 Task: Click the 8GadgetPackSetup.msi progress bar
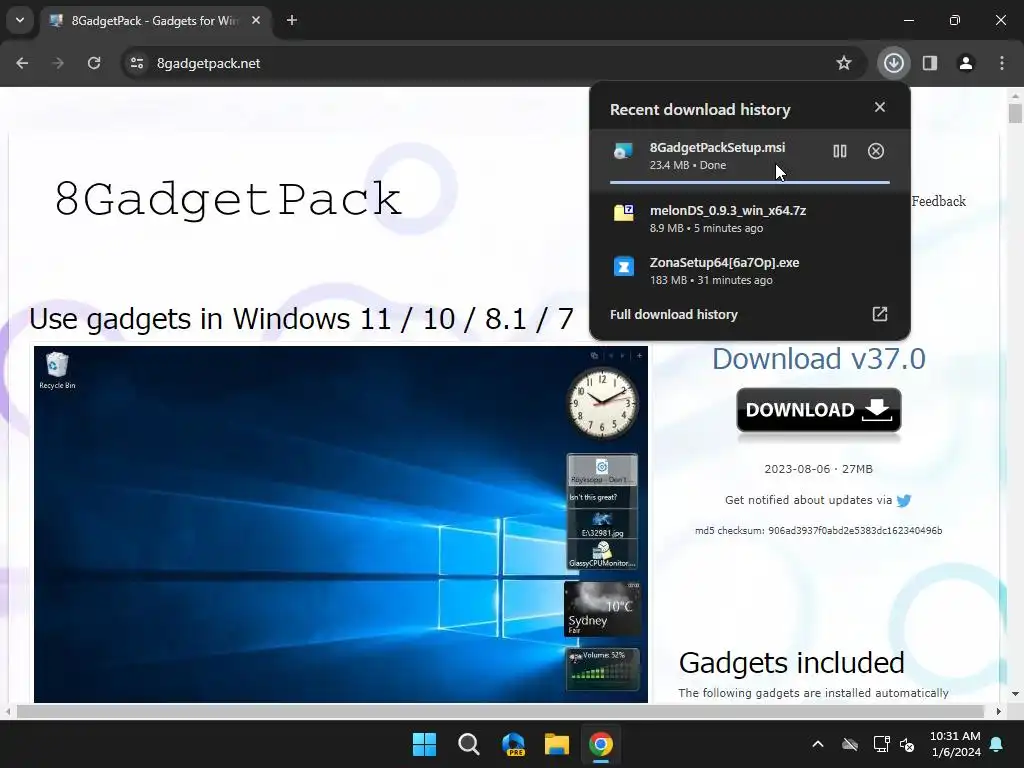point(750,182)
